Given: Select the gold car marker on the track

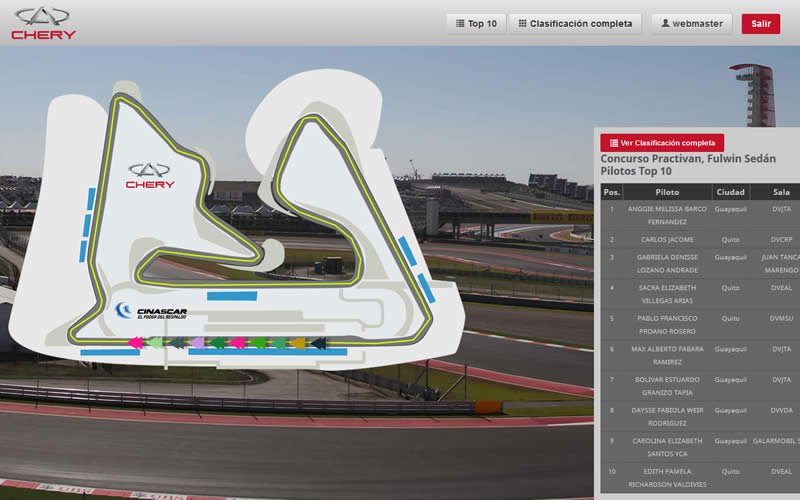Looking at the screenshot, I should 297,343.
